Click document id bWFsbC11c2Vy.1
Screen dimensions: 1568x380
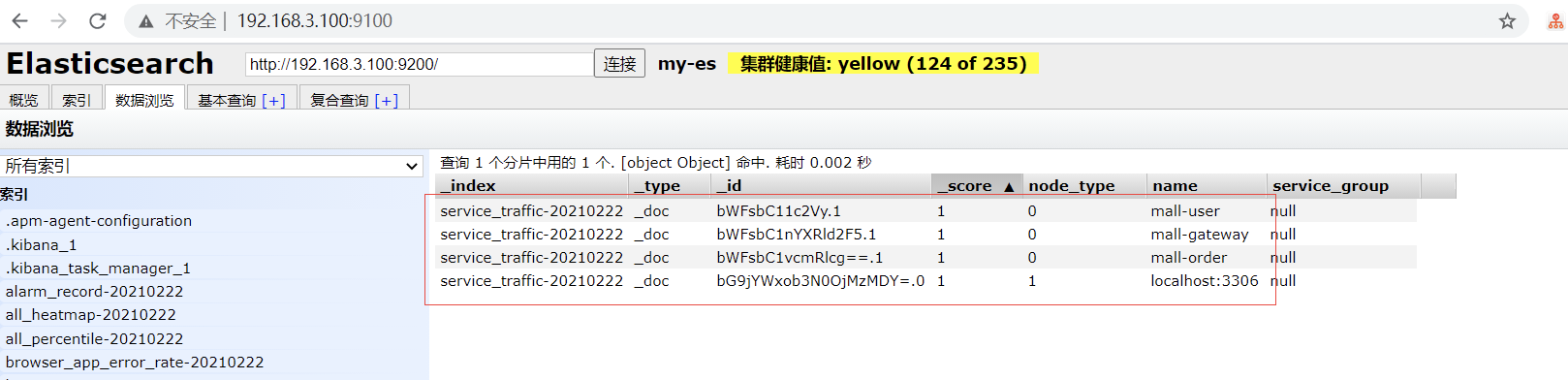(x=778, y=210)
